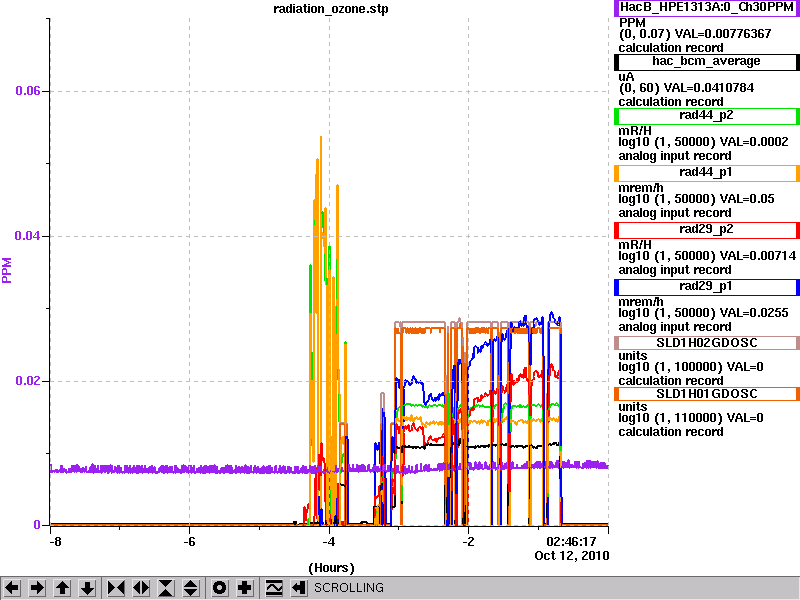Click the pan left arrow button

click(x=12, y=588)
